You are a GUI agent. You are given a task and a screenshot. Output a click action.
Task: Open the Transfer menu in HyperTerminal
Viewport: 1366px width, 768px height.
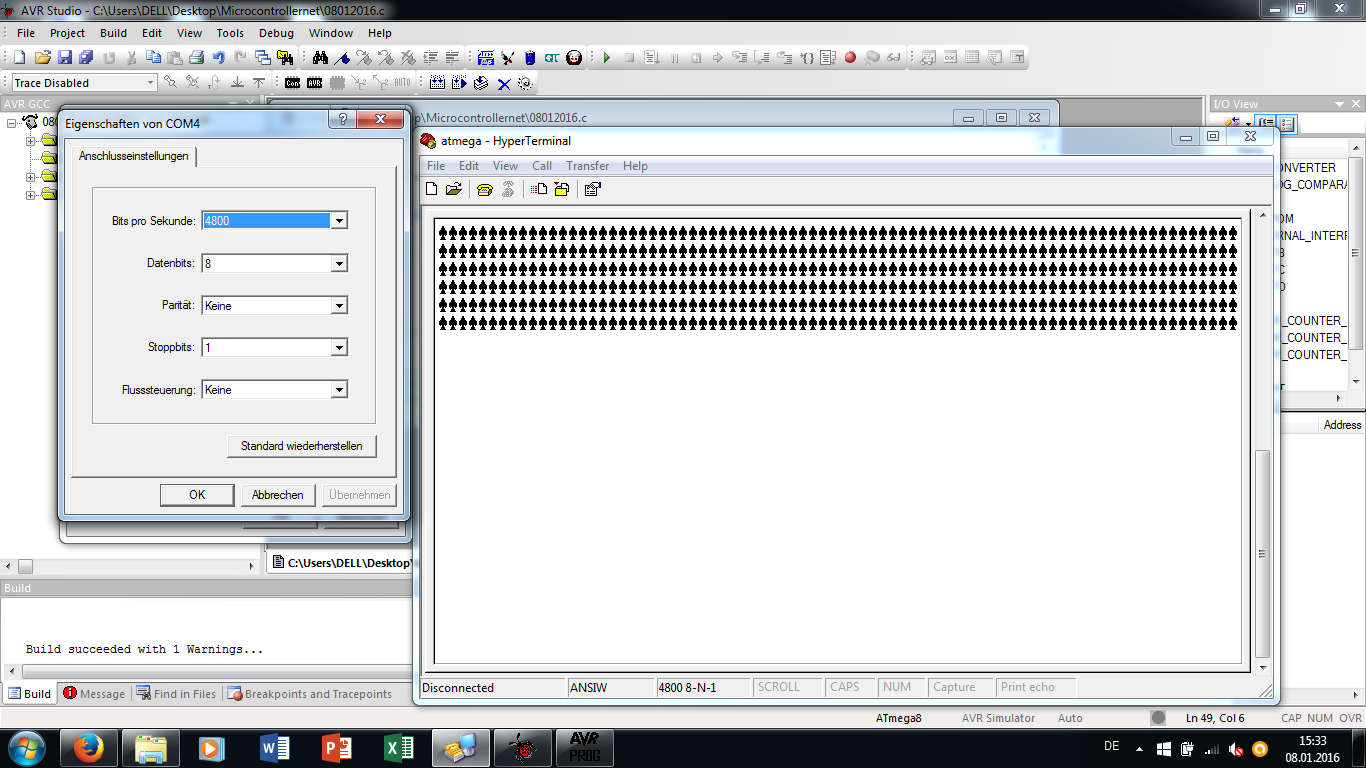click(588, 166)
